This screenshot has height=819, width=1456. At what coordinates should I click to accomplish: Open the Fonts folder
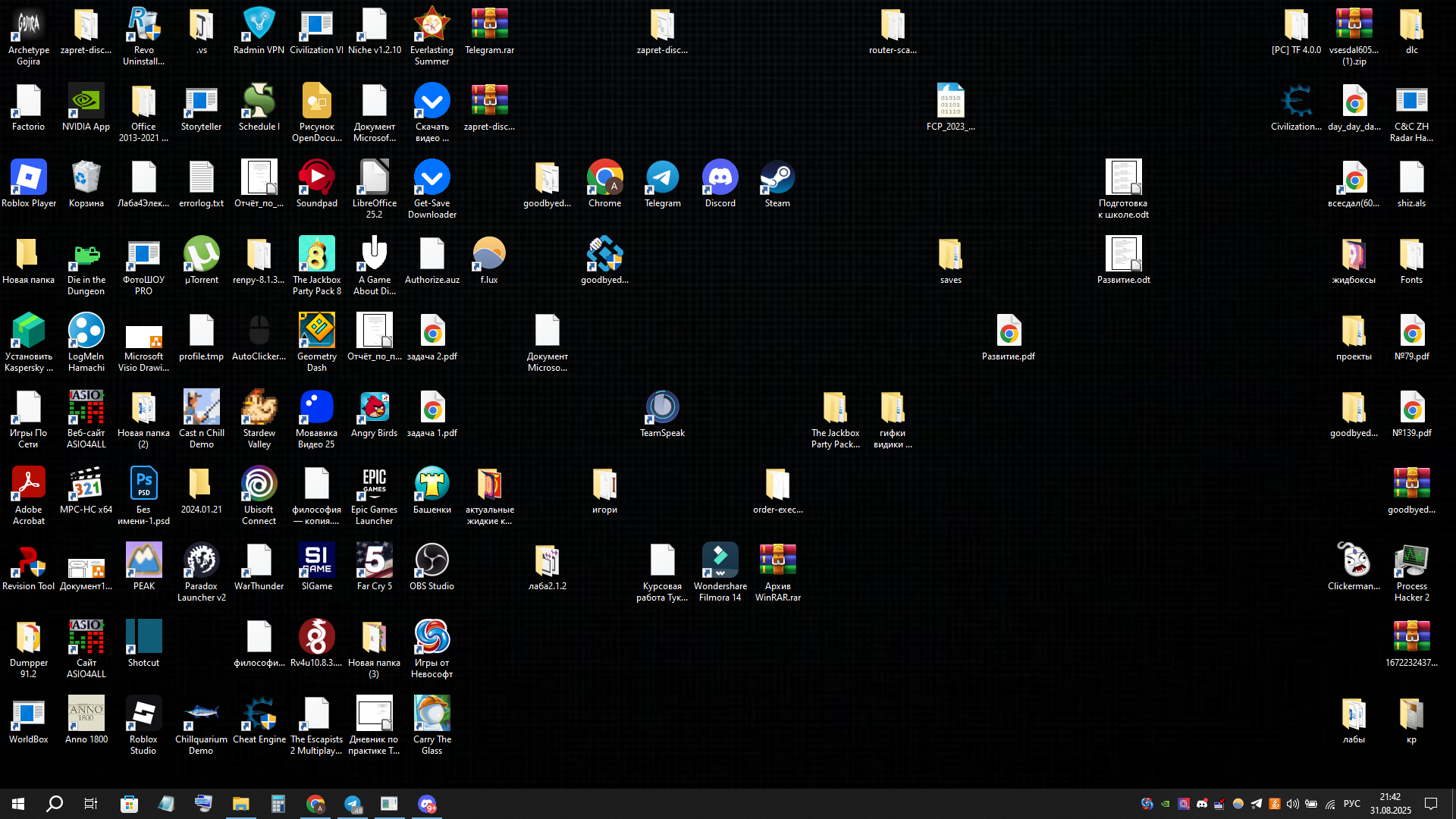coord(1412,261)
